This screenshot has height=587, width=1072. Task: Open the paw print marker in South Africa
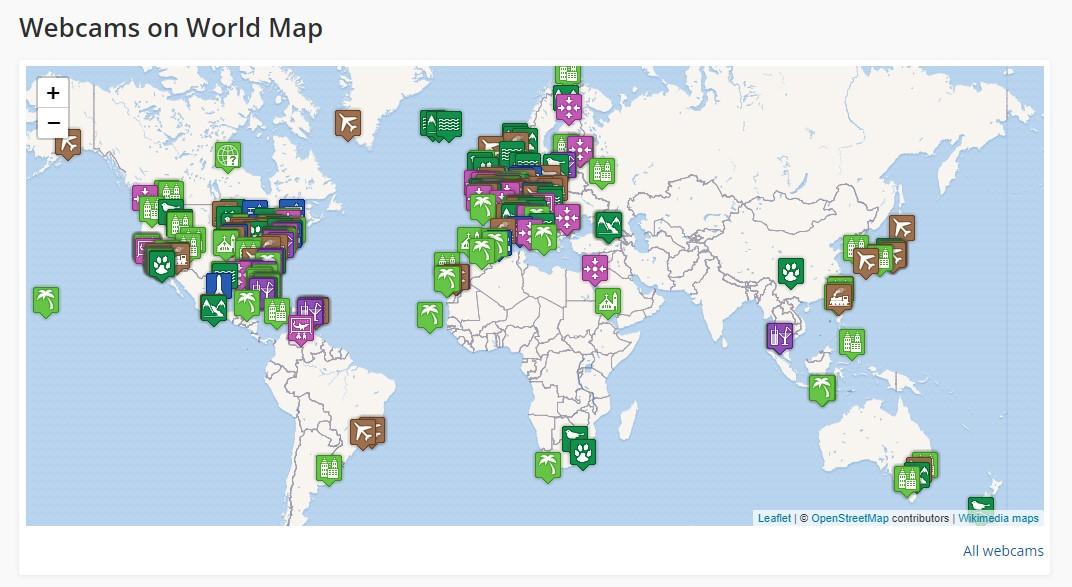coord(582,454)
